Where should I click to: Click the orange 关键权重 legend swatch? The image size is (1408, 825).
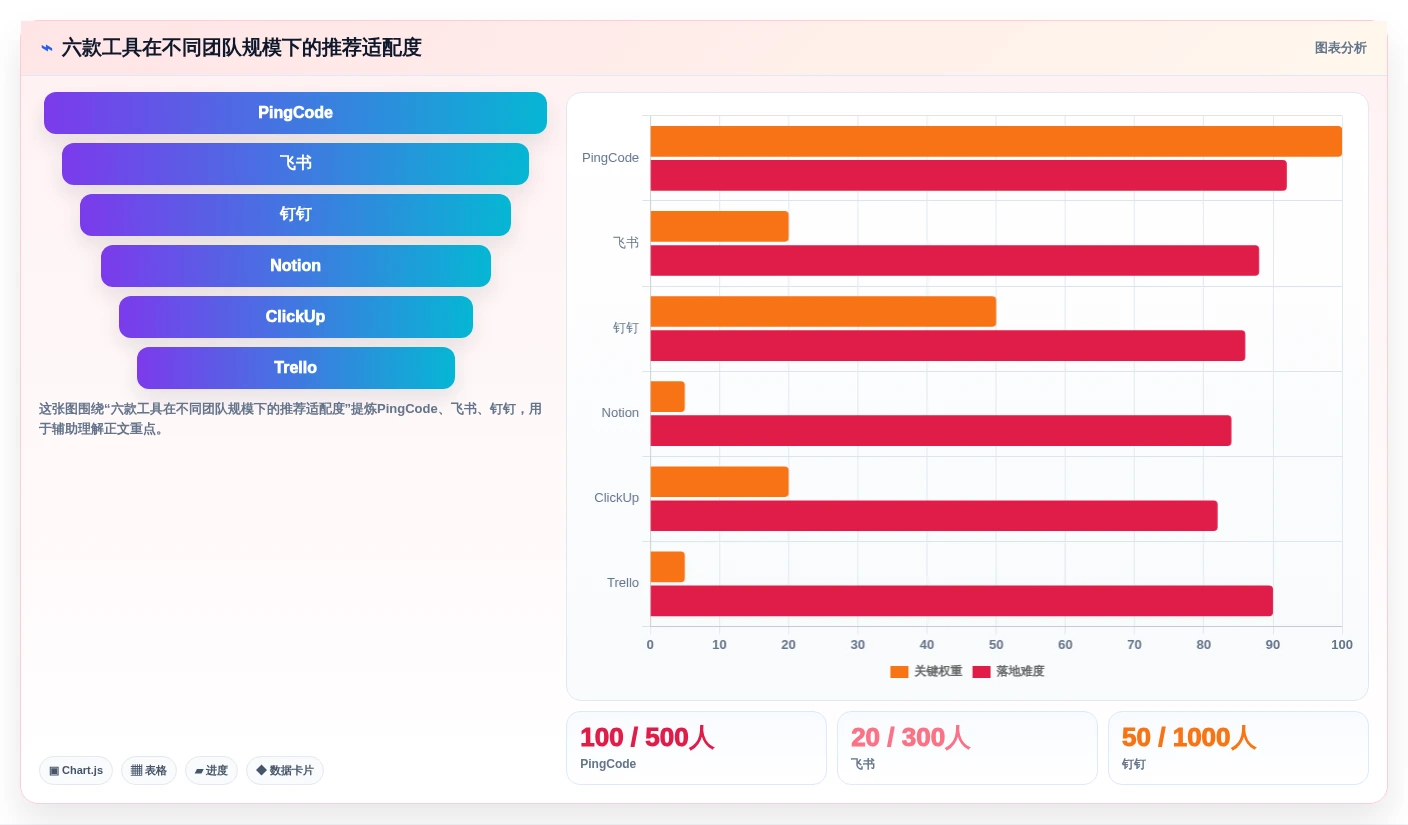point(899,672)
